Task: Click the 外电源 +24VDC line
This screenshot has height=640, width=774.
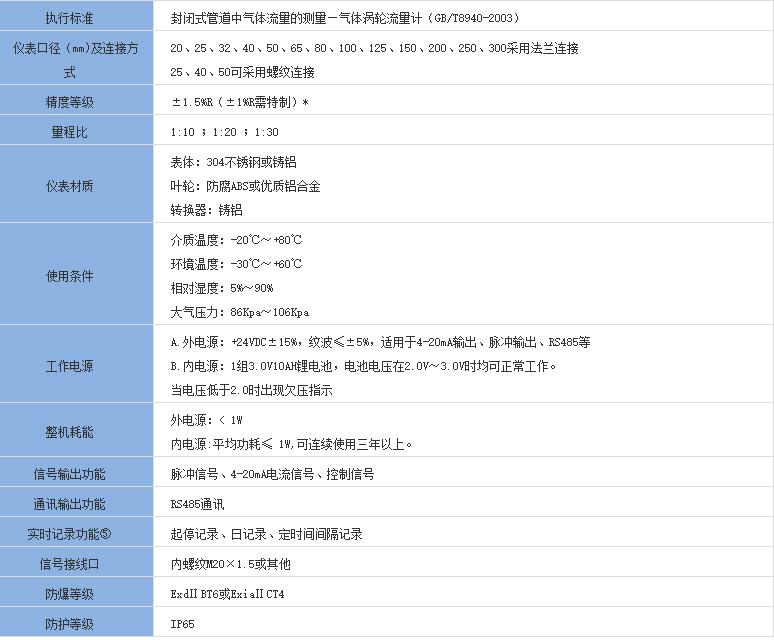Action: click(x=380, y=342)
